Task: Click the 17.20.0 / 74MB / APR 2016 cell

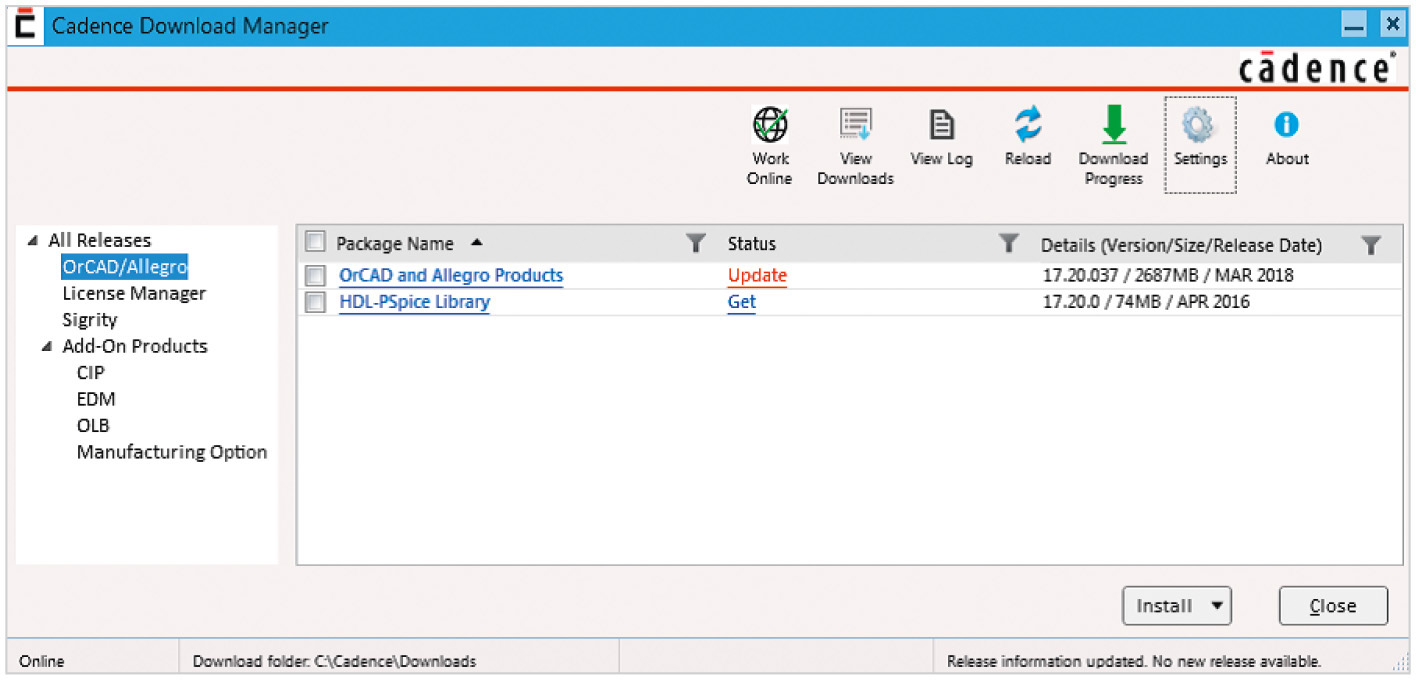Action: coord(1146,302)
